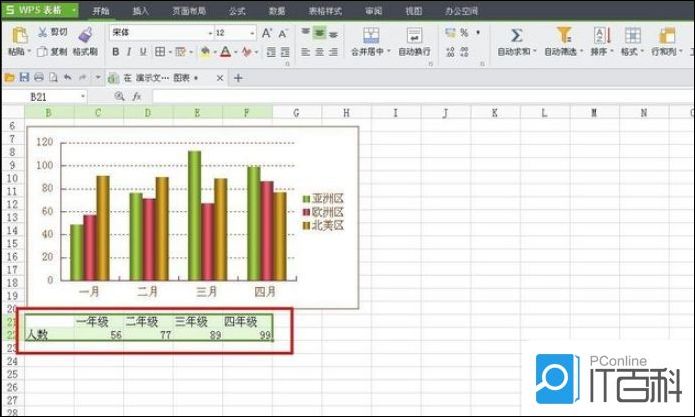
Task: Click the redo arrow icon
Action: pyautogui.click(x=82, y=78)
